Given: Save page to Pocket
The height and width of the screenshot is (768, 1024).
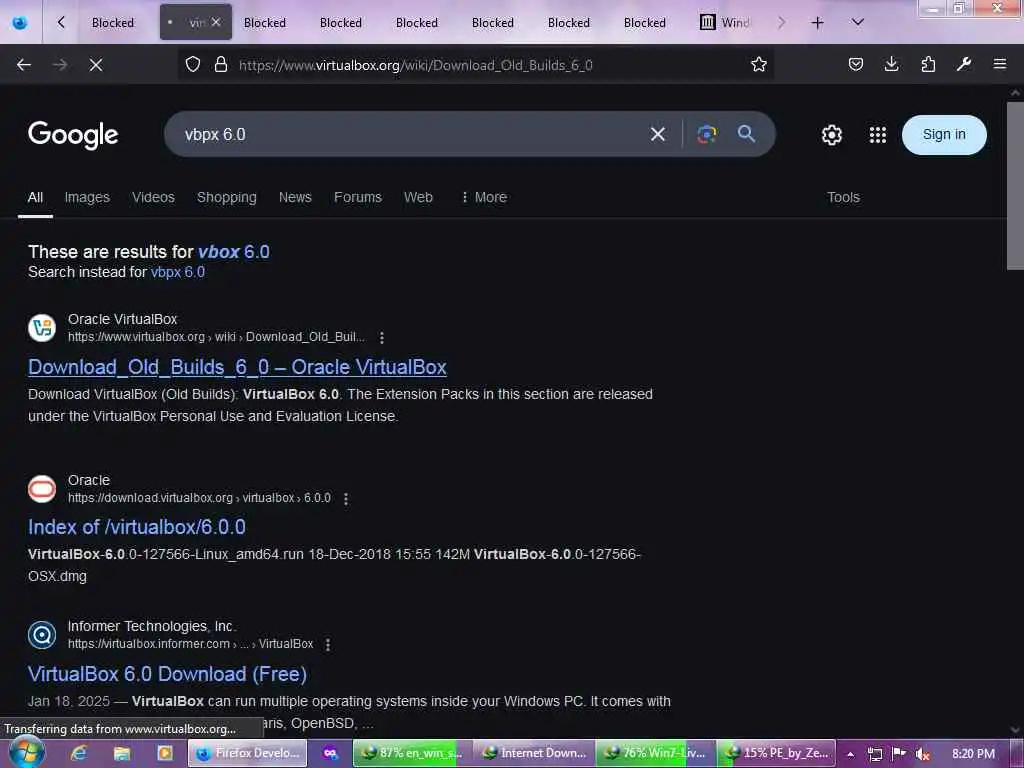Looking at the screenshot, I should pos(856,64).
